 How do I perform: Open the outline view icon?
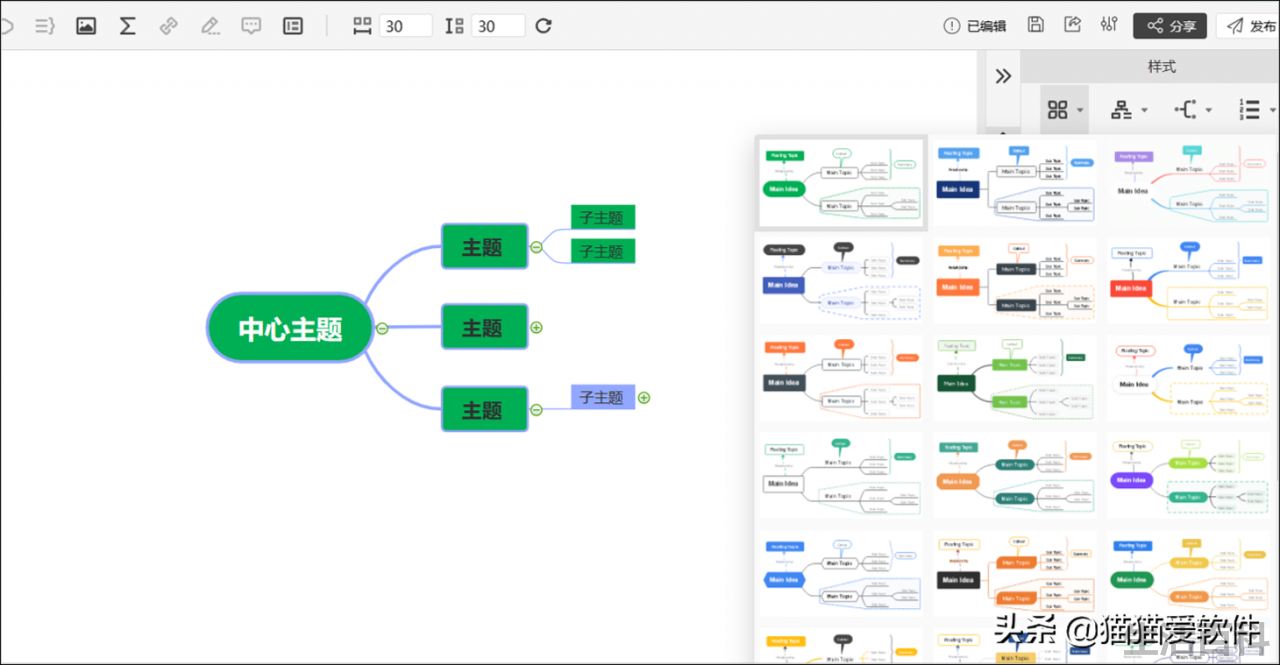pos(293,26)
